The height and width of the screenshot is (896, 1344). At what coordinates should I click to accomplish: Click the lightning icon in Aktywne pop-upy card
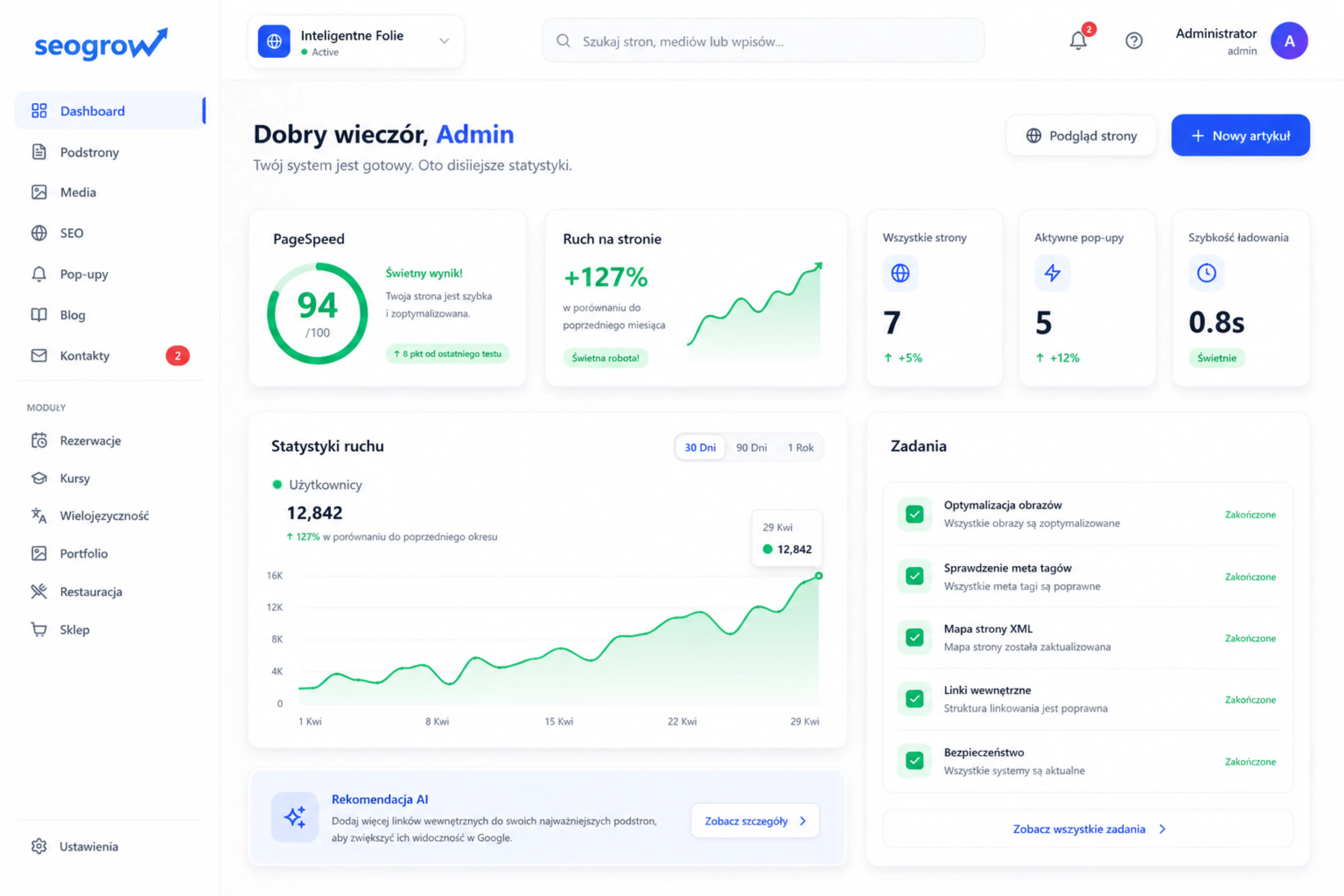[1053, 273]
